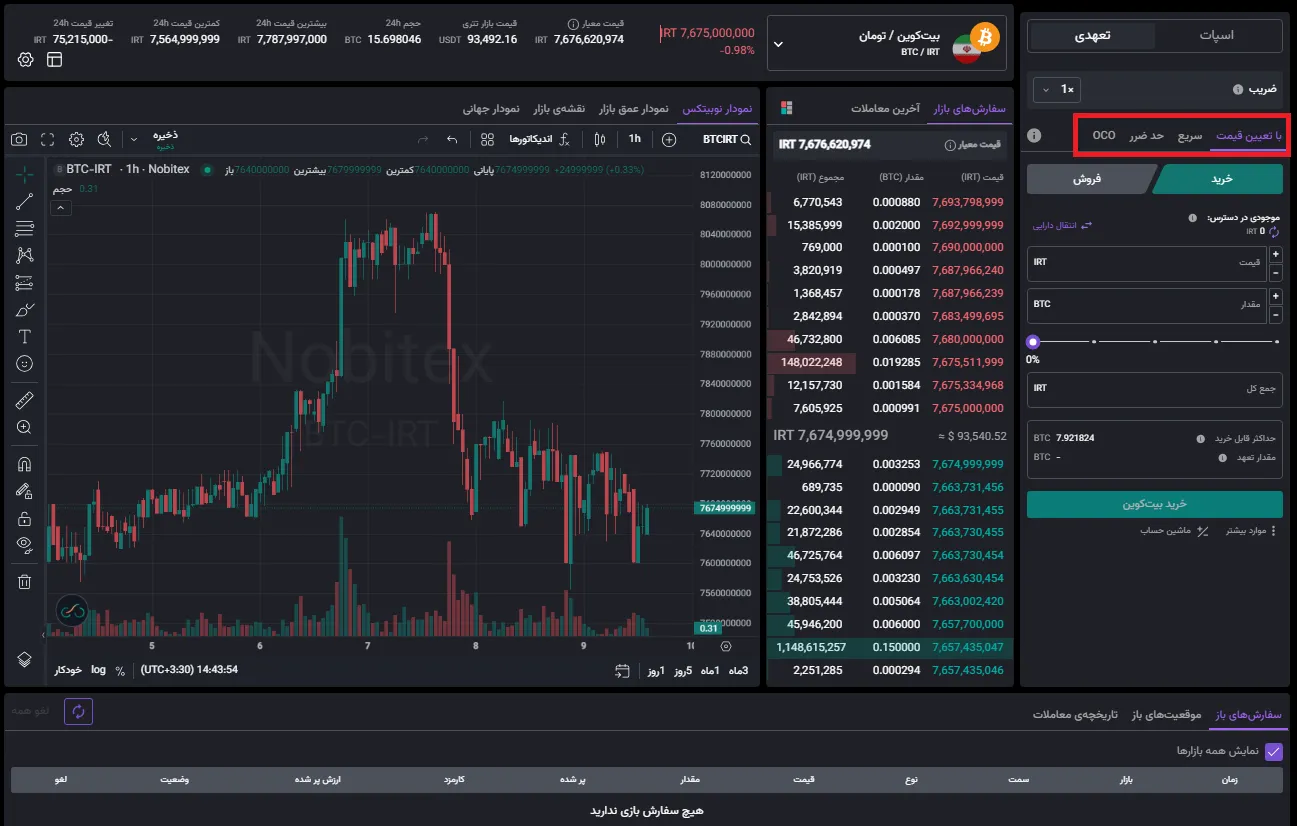Switch to the OCO order tab
Screen dimensions: 1297x826
point(1103,135)
